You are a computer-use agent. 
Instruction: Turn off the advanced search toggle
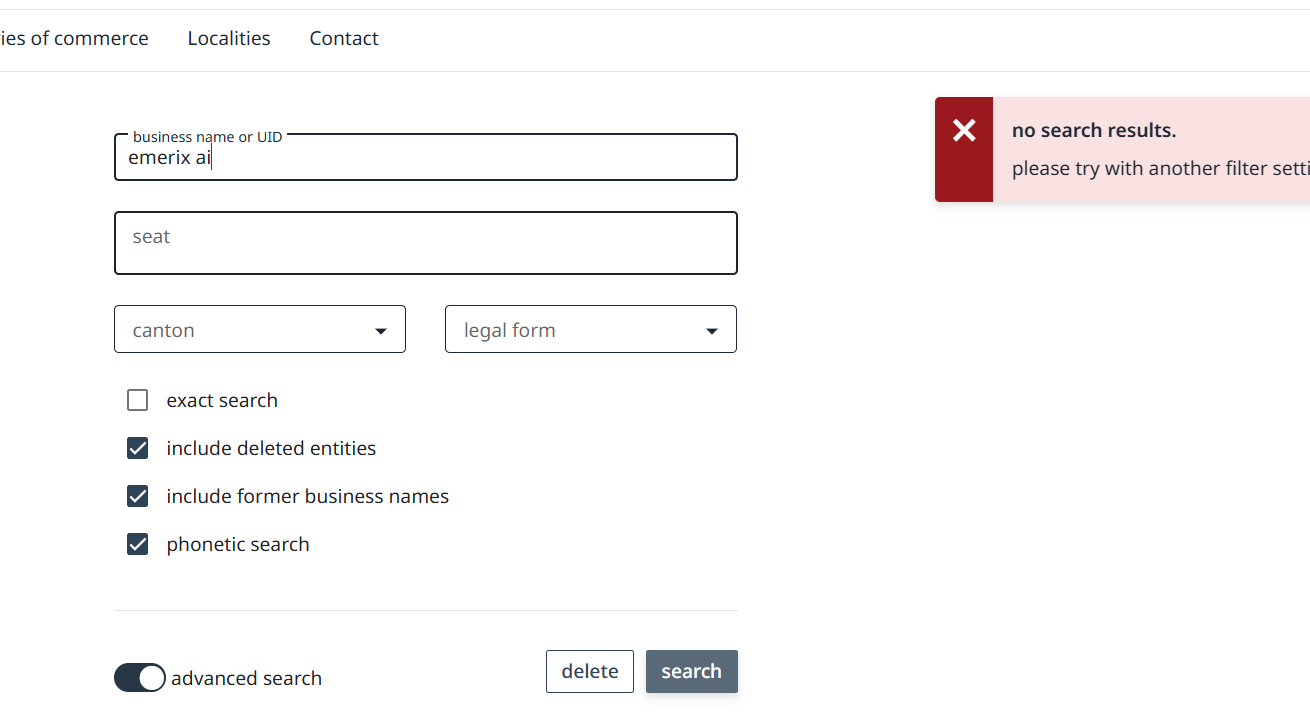[140, 678]
